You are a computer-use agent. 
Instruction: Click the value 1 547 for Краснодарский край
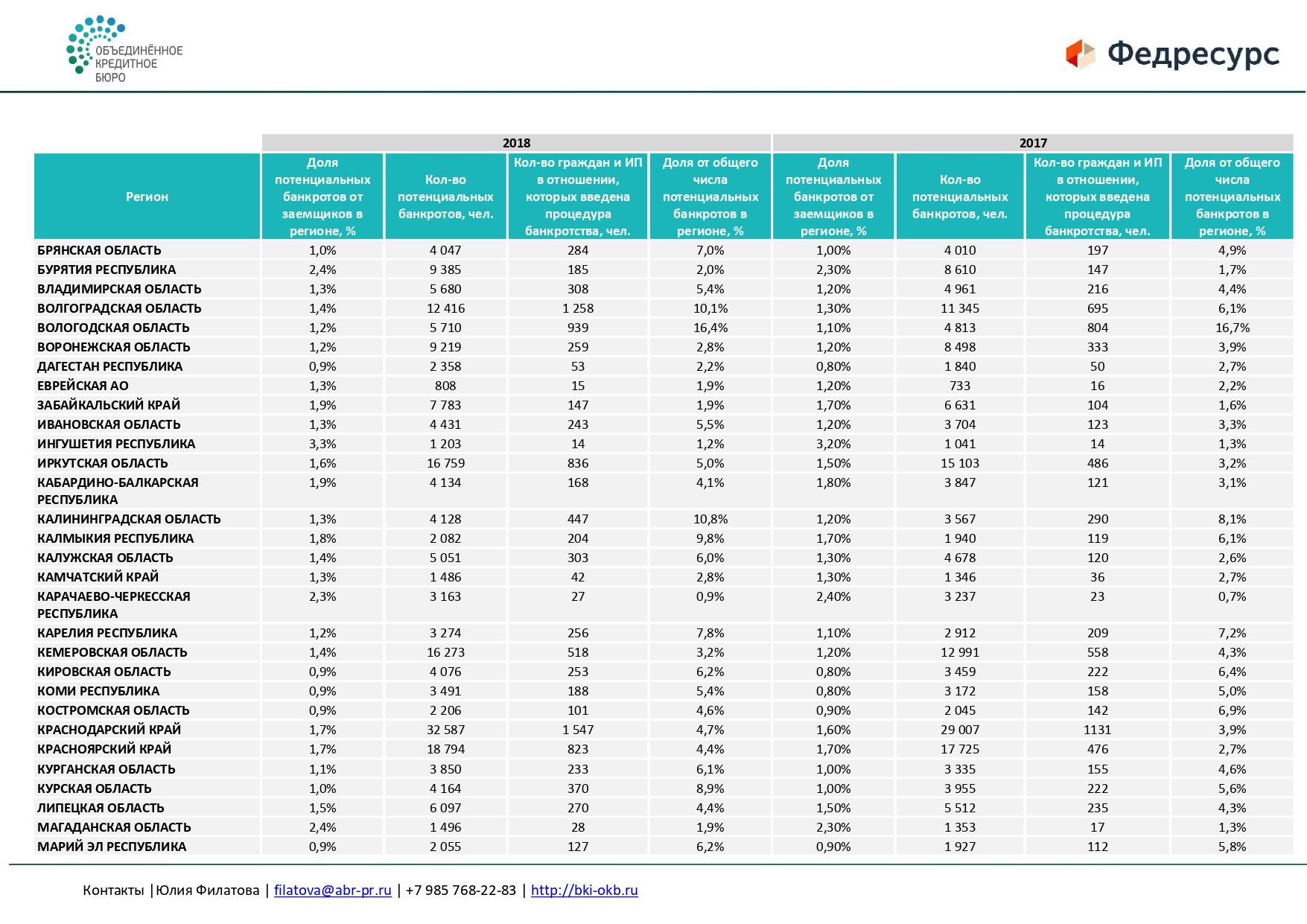point(578,730)
